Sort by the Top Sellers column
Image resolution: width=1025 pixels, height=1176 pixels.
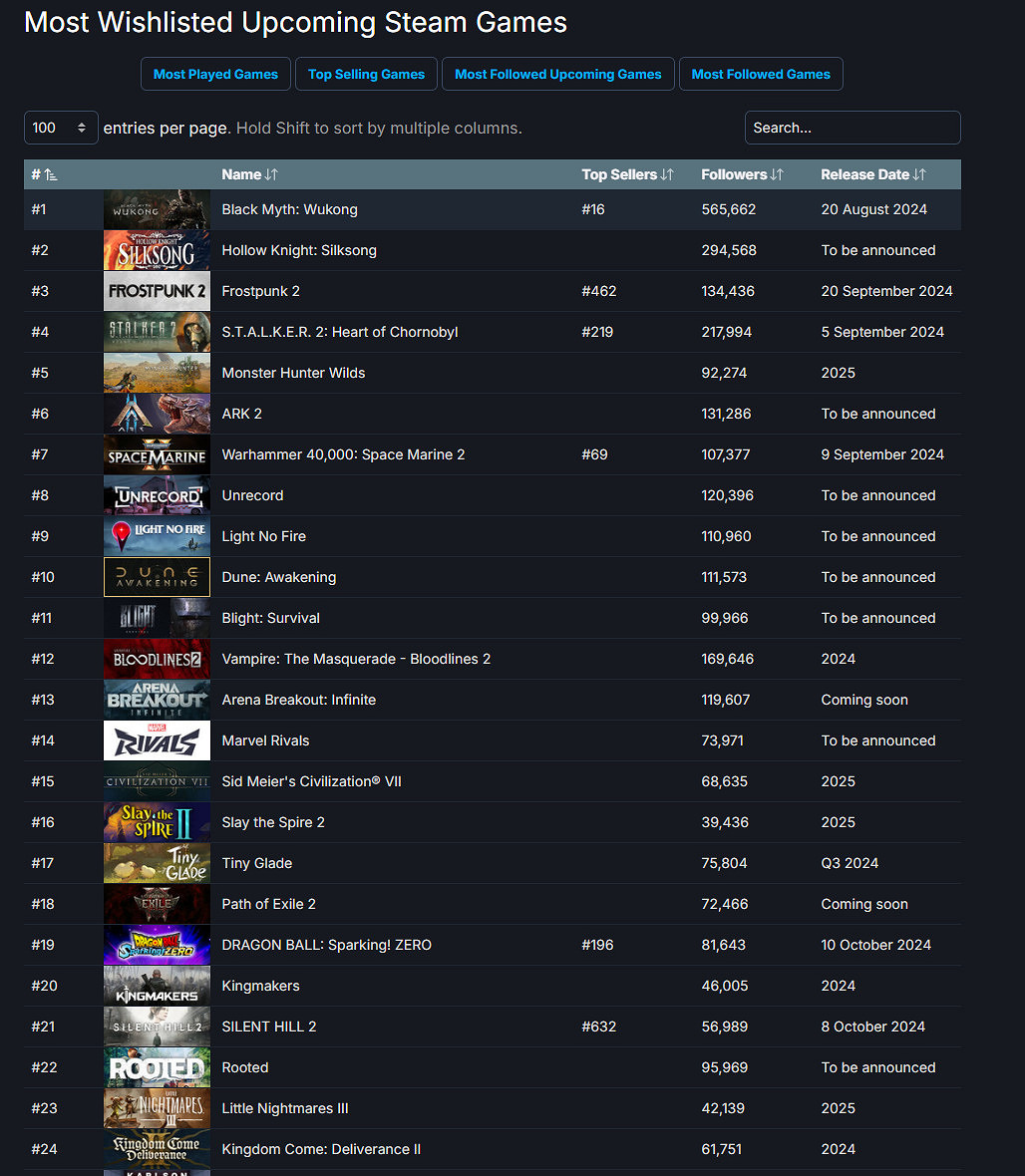pos(627,174)
